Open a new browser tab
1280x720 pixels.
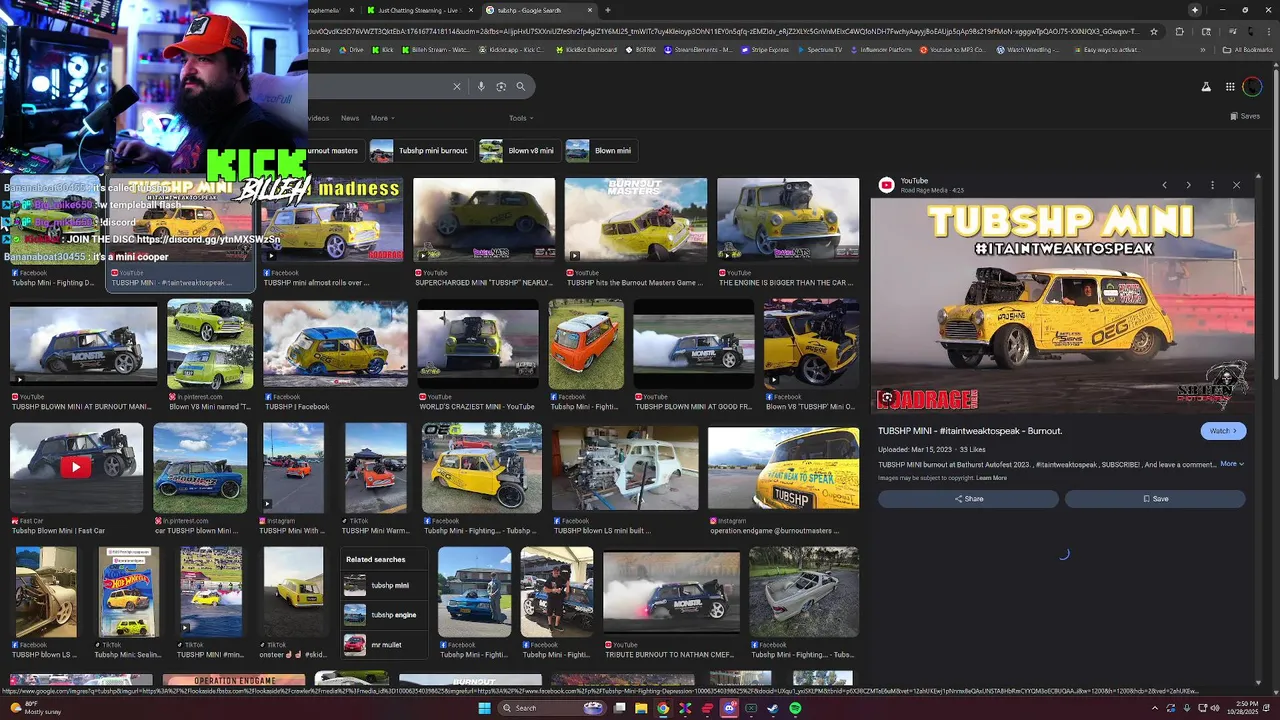click(608, 10)
